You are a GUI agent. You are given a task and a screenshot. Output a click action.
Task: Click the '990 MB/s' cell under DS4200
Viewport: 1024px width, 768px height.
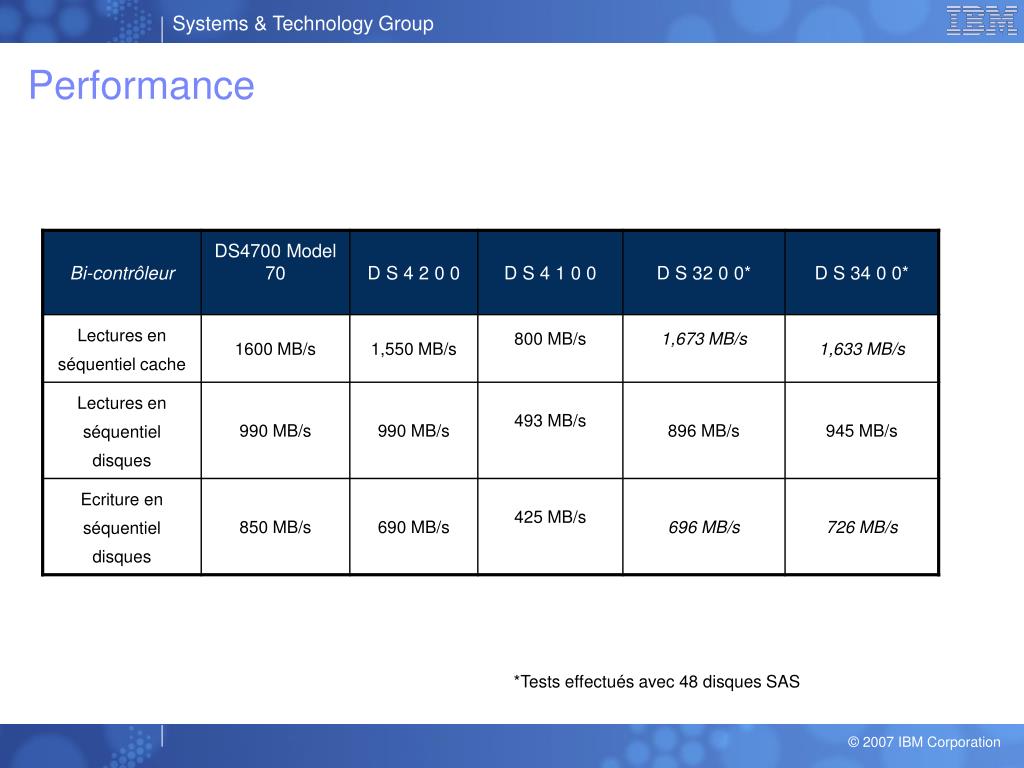[413, 431]
